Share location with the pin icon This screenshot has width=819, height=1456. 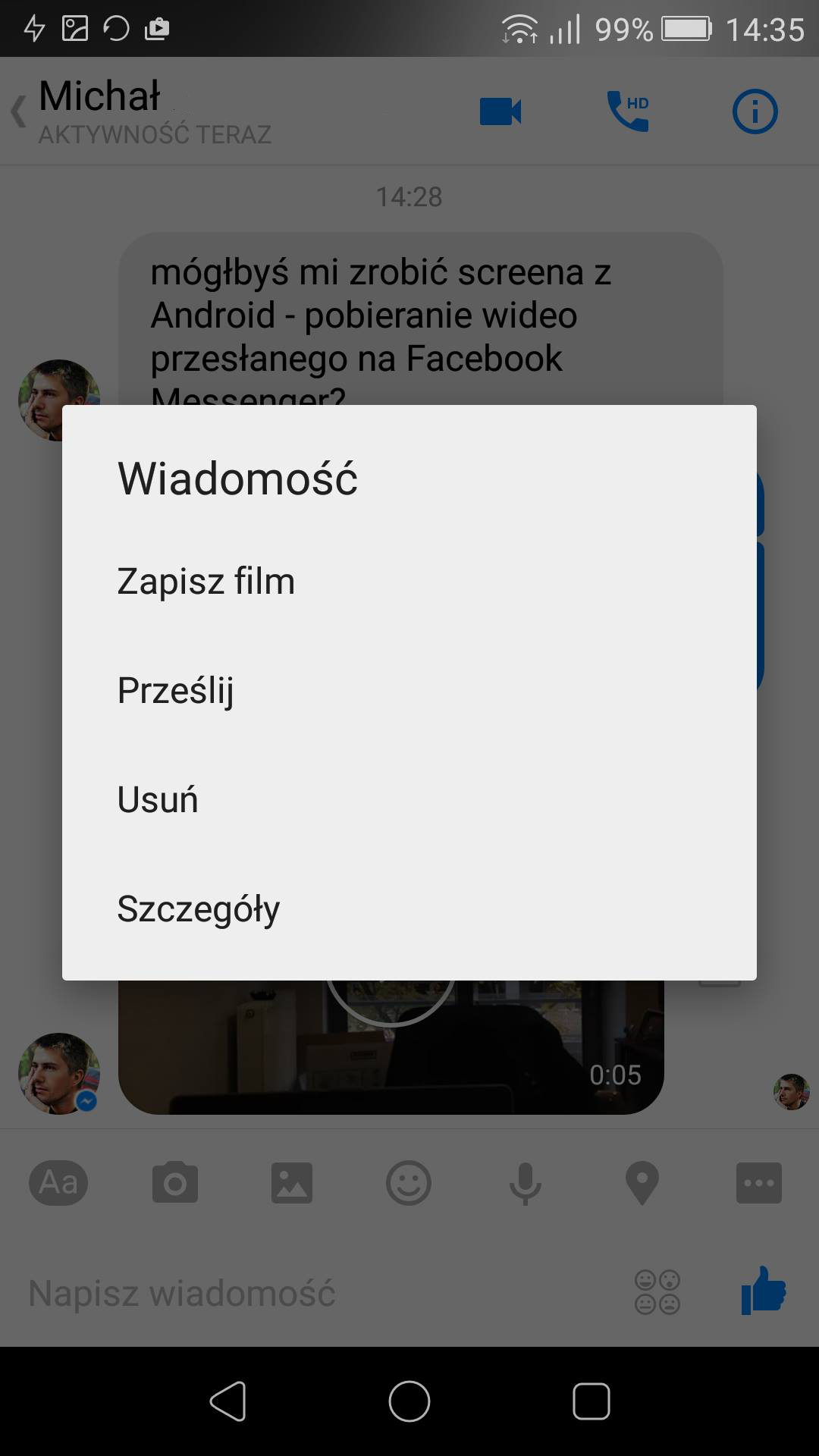click(x=642, y=1184)
